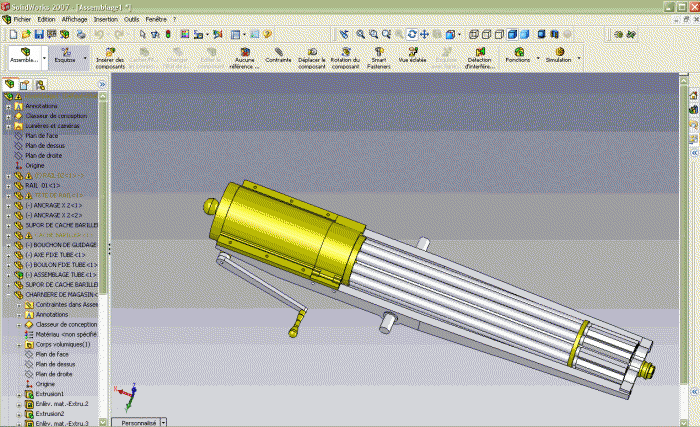The height and width of the screenshot is (427, 700).
Task: Click the Rebuild traffic light icon
Action: coord(168,34)
